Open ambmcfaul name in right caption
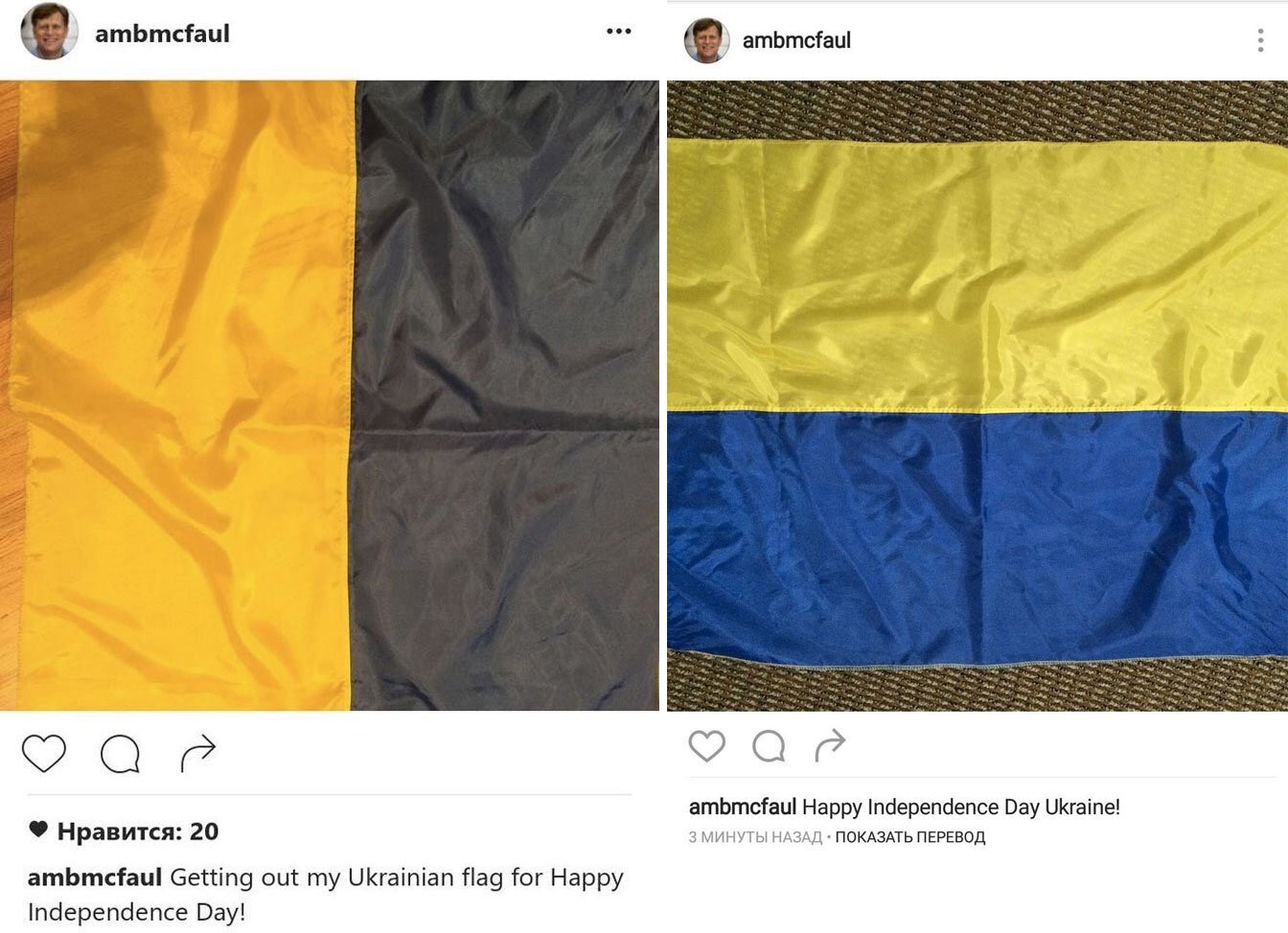This screenshot has height=933, width=1288. [x=743, y=807]
